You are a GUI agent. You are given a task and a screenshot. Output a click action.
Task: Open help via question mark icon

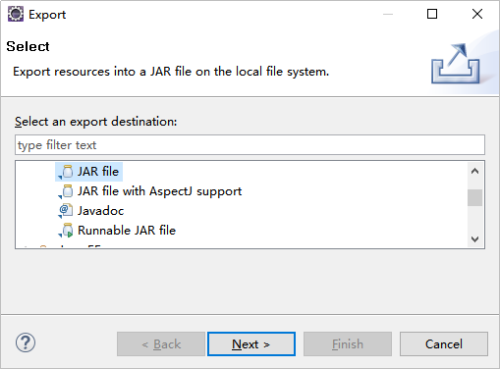point(26,343)
